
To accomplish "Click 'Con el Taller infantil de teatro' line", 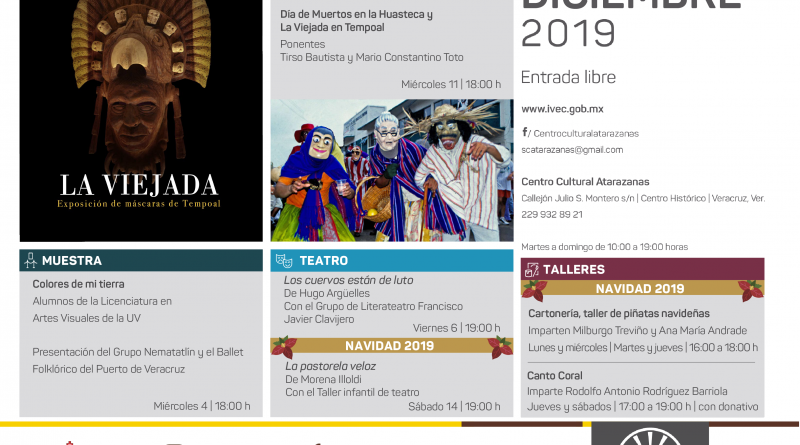I will click(x=352, y=392).
